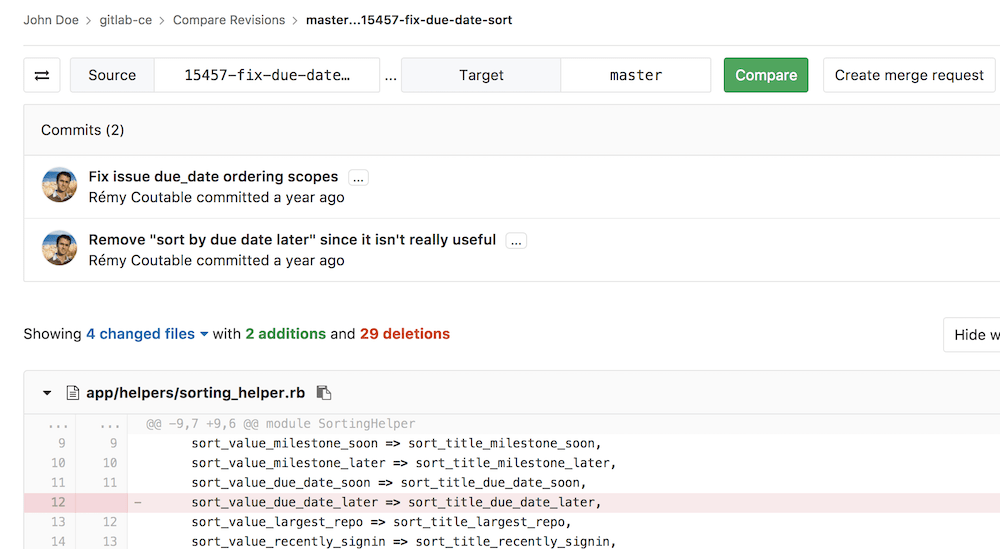Expand description of 'Remove sort by due date later' commit
Image resolution: width=1000 pixels, height=549 pixels.
coord(516,241)
